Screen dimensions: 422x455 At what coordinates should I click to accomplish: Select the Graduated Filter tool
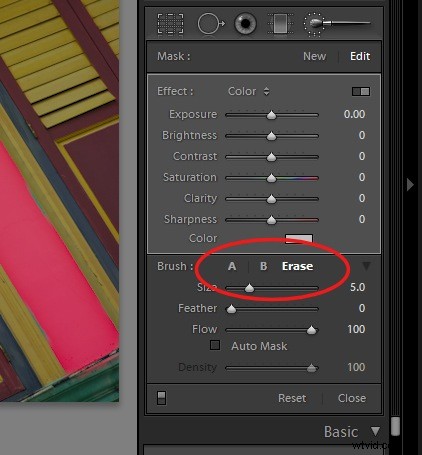[x=280, y=24]
